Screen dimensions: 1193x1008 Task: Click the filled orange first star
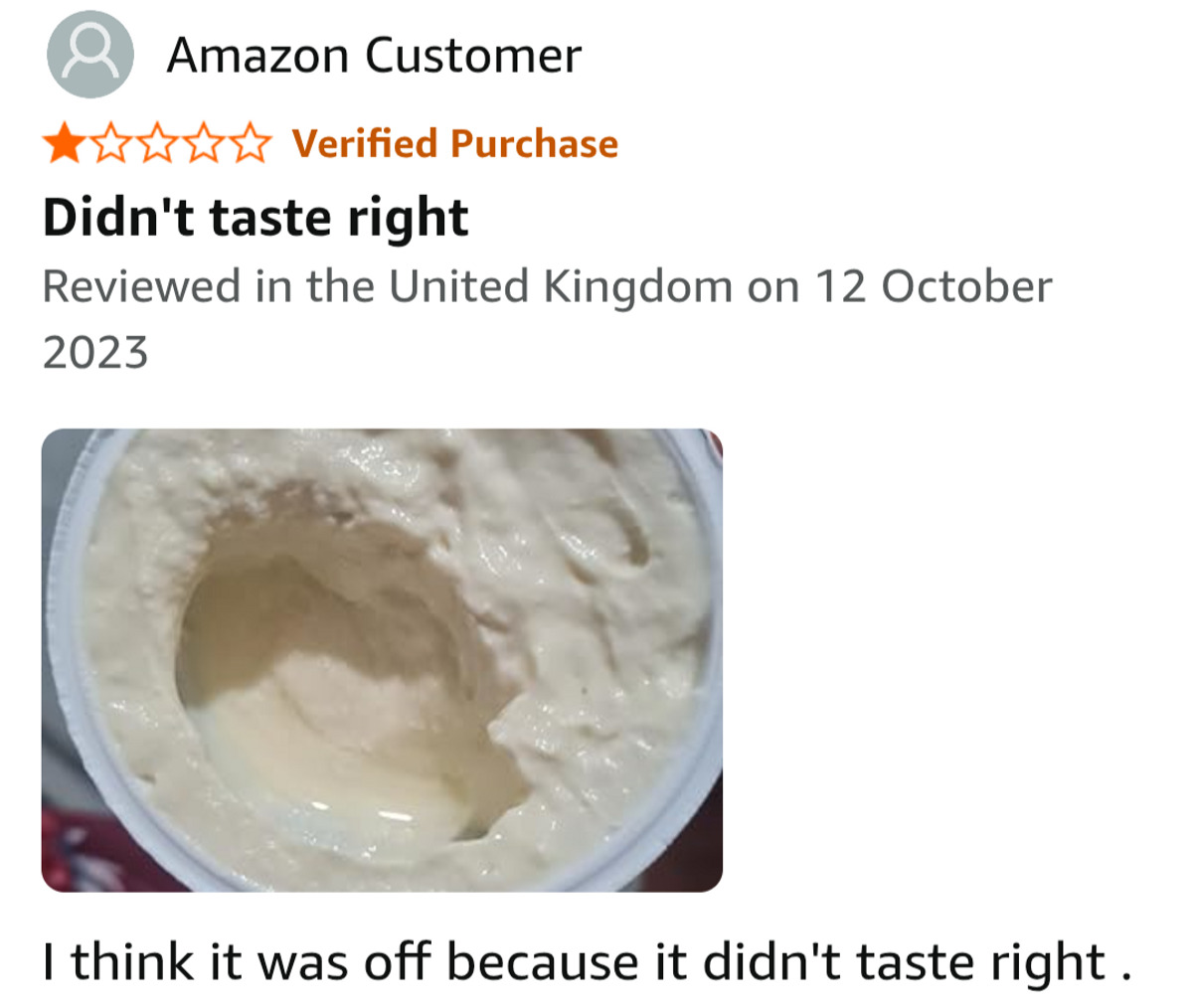point(65,144)
